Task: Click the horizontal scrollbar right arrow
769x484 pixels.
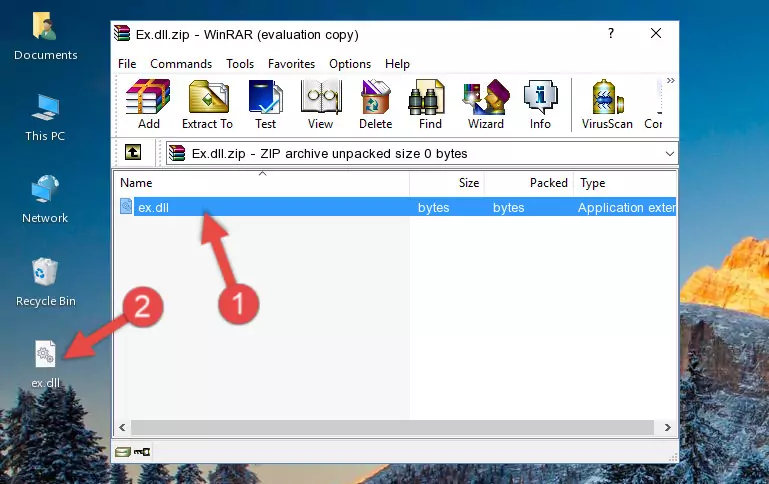Action: click(667, 428)
